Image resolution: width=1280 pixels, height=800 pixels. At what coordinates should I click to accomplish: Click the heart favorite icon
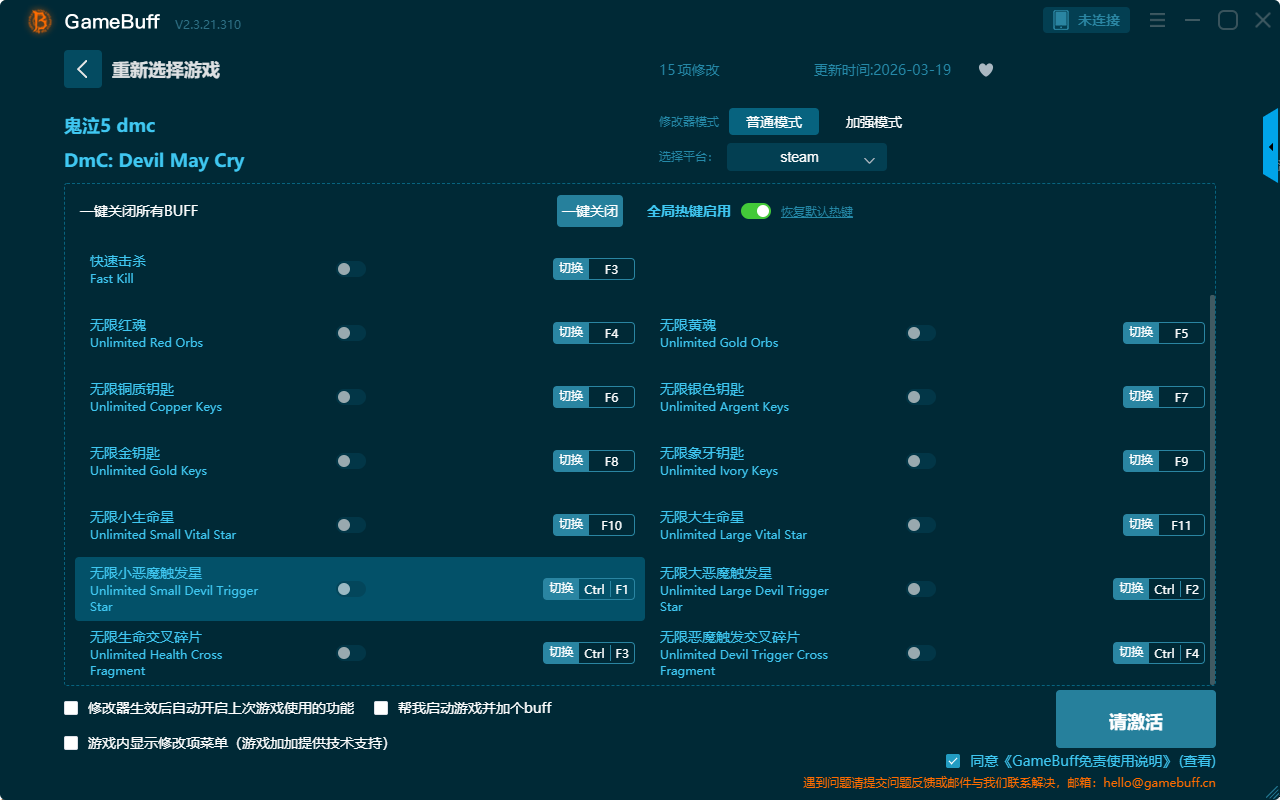pos(986,70)
